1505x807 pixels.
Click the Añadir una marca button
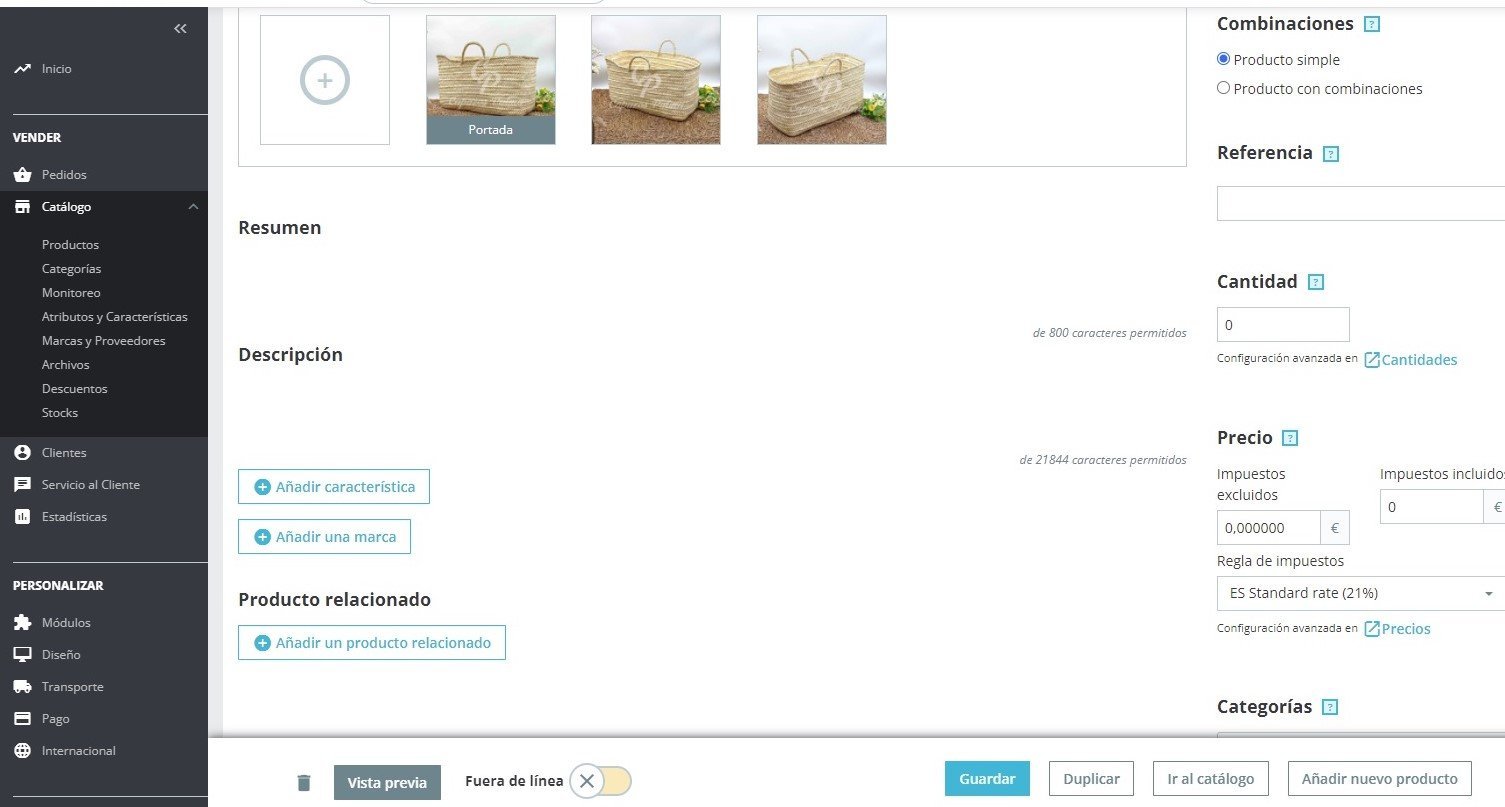coord(324,537)
